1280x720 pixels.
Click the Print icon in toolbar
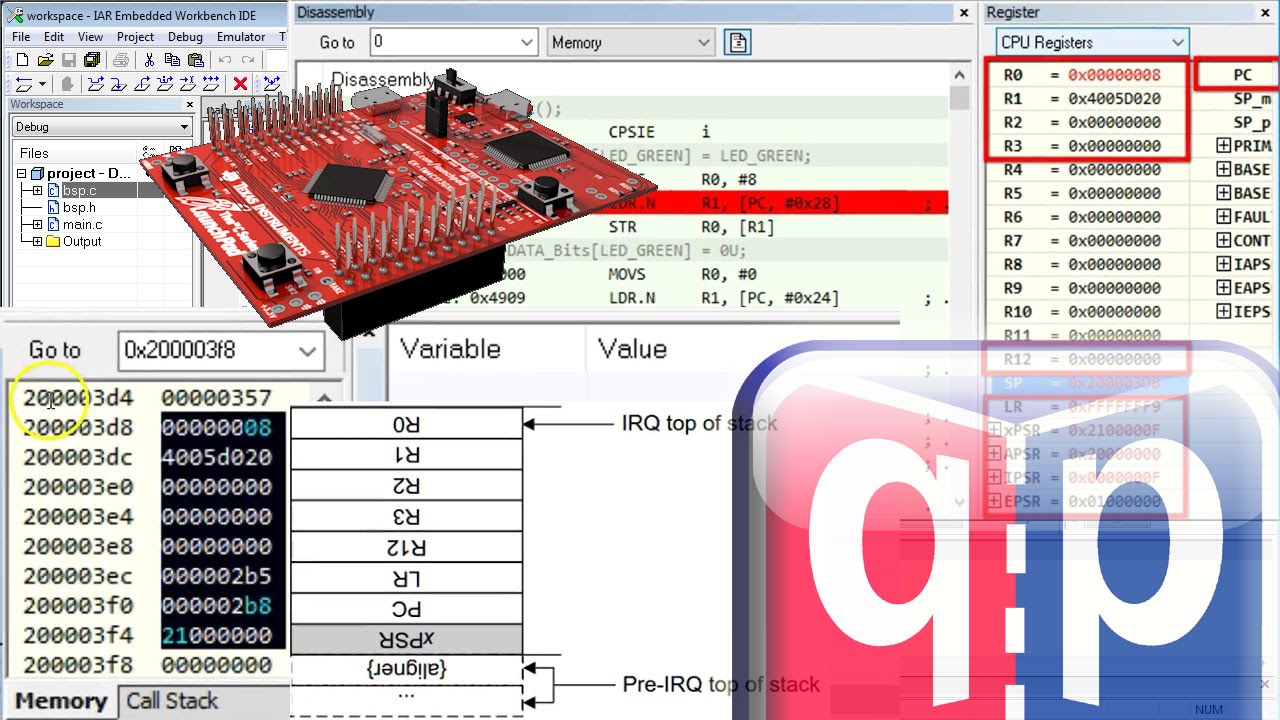pos(121,60)
